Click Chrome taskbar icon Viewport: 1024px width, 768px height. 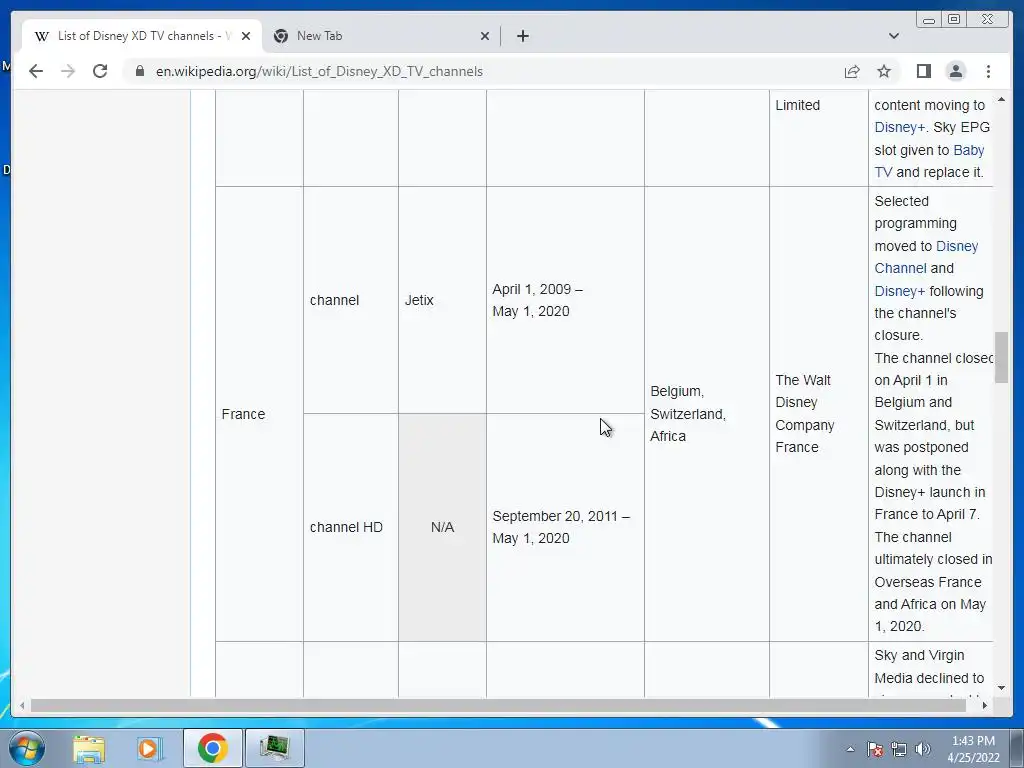(x=212, y=748)
